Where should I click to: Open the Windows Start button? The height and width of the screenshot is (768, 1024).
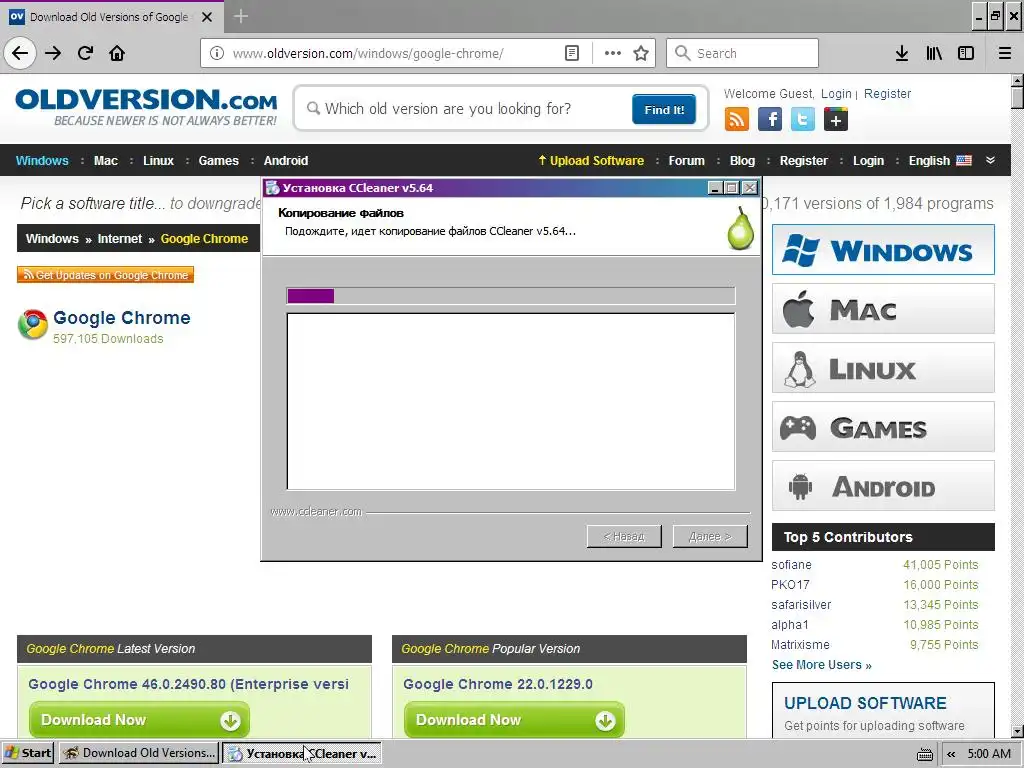point(27,753)
